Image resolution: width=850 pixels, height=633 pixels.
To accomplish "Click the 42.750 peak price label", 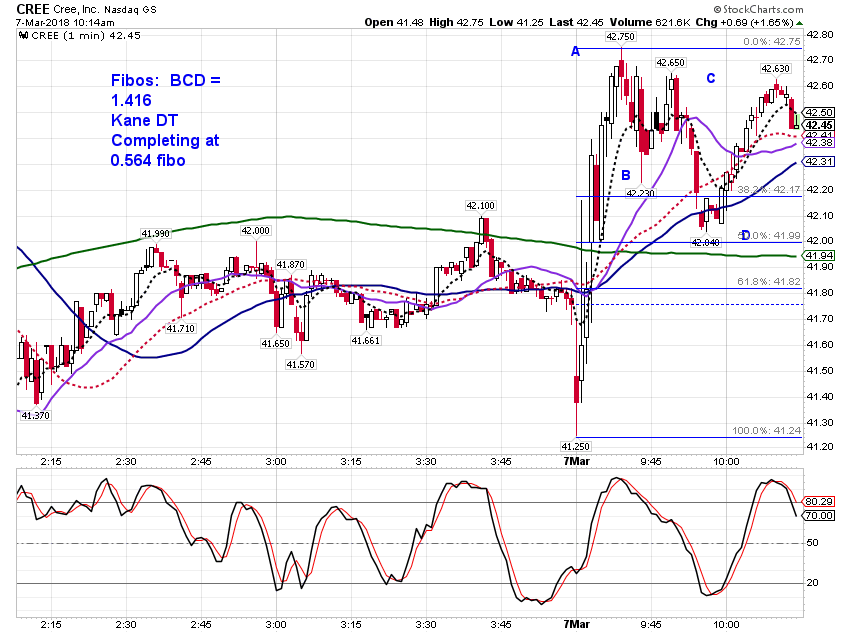I will [x=621, y=37].
